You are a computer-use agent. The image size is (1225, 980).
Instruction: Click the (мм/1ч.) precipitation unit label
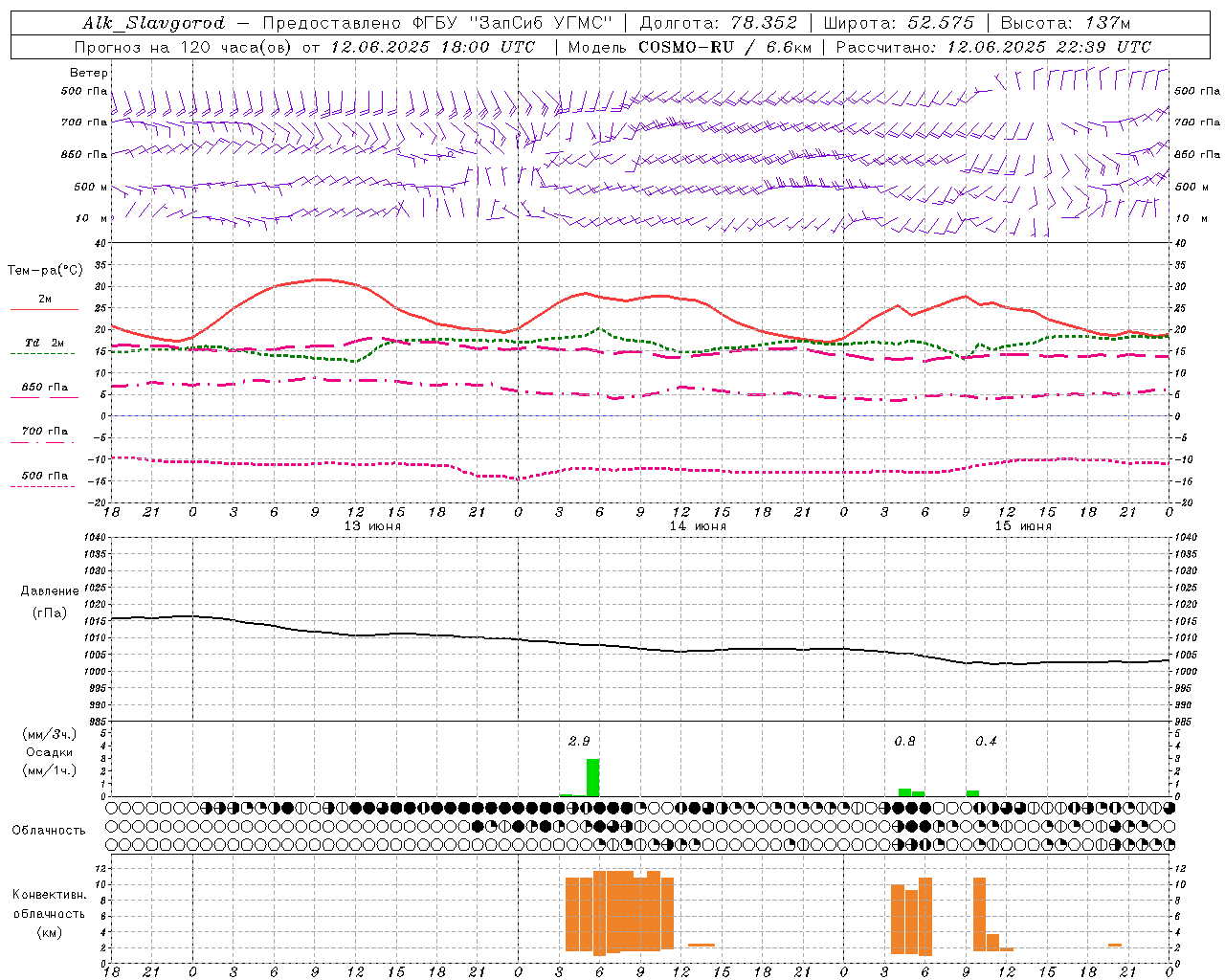click(x=50, y=770)
